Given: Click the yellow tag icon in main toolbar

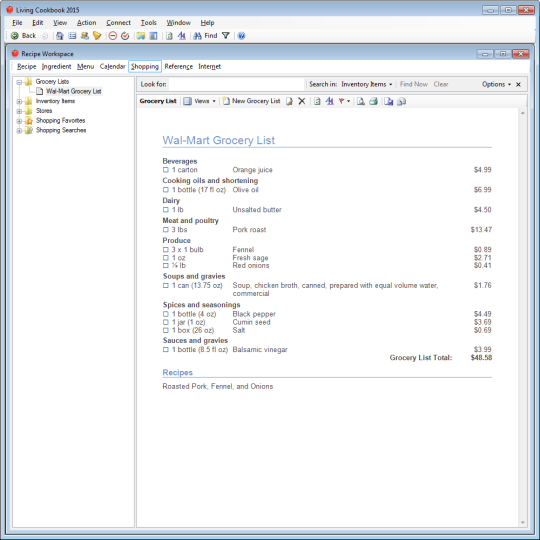Looking at the screenshot, I should pos(97,35).
